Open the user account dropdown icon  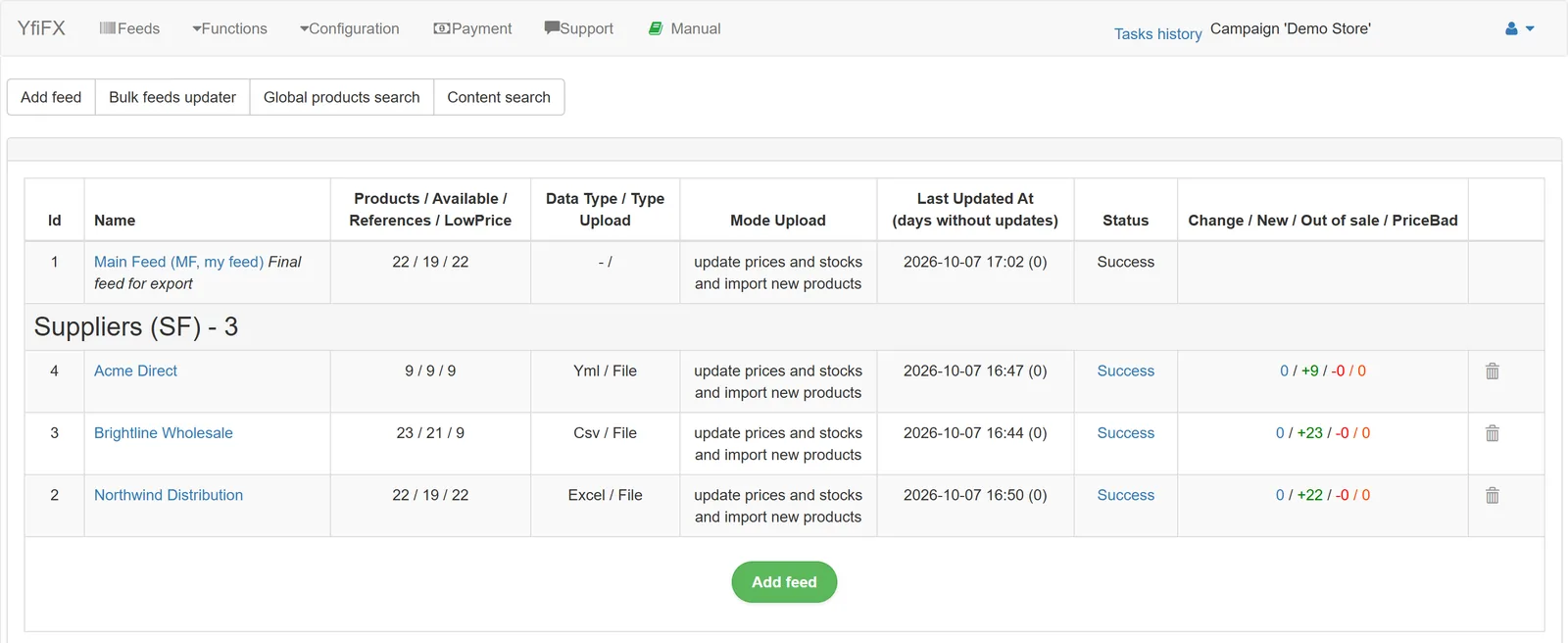1519,28
